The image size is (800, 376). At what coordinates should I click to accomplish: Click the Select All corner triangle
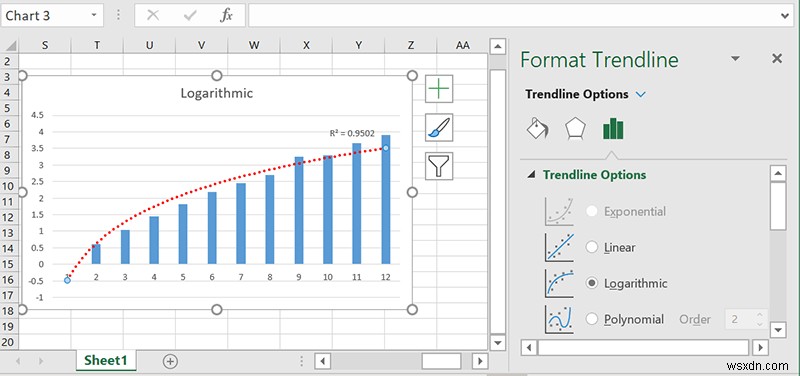[x=10, y=45]
